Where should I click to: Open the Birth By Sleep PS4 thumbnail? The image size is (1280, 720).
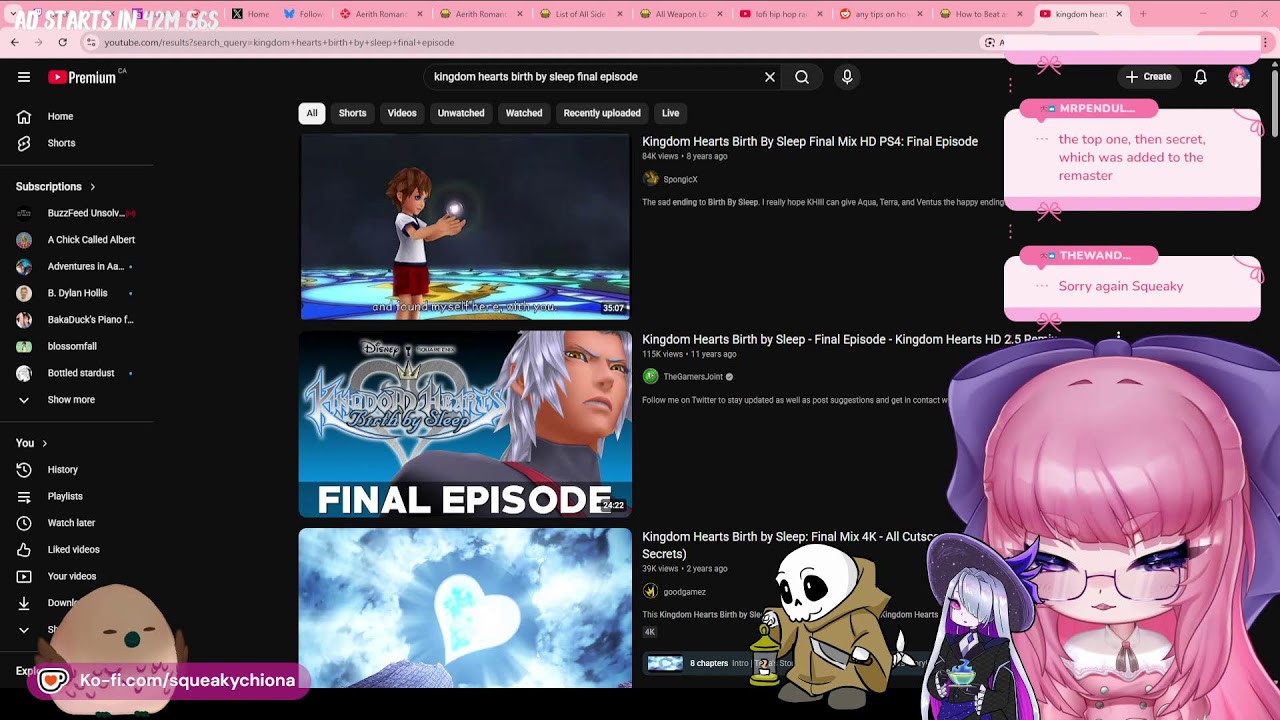[x=465, y=227]
